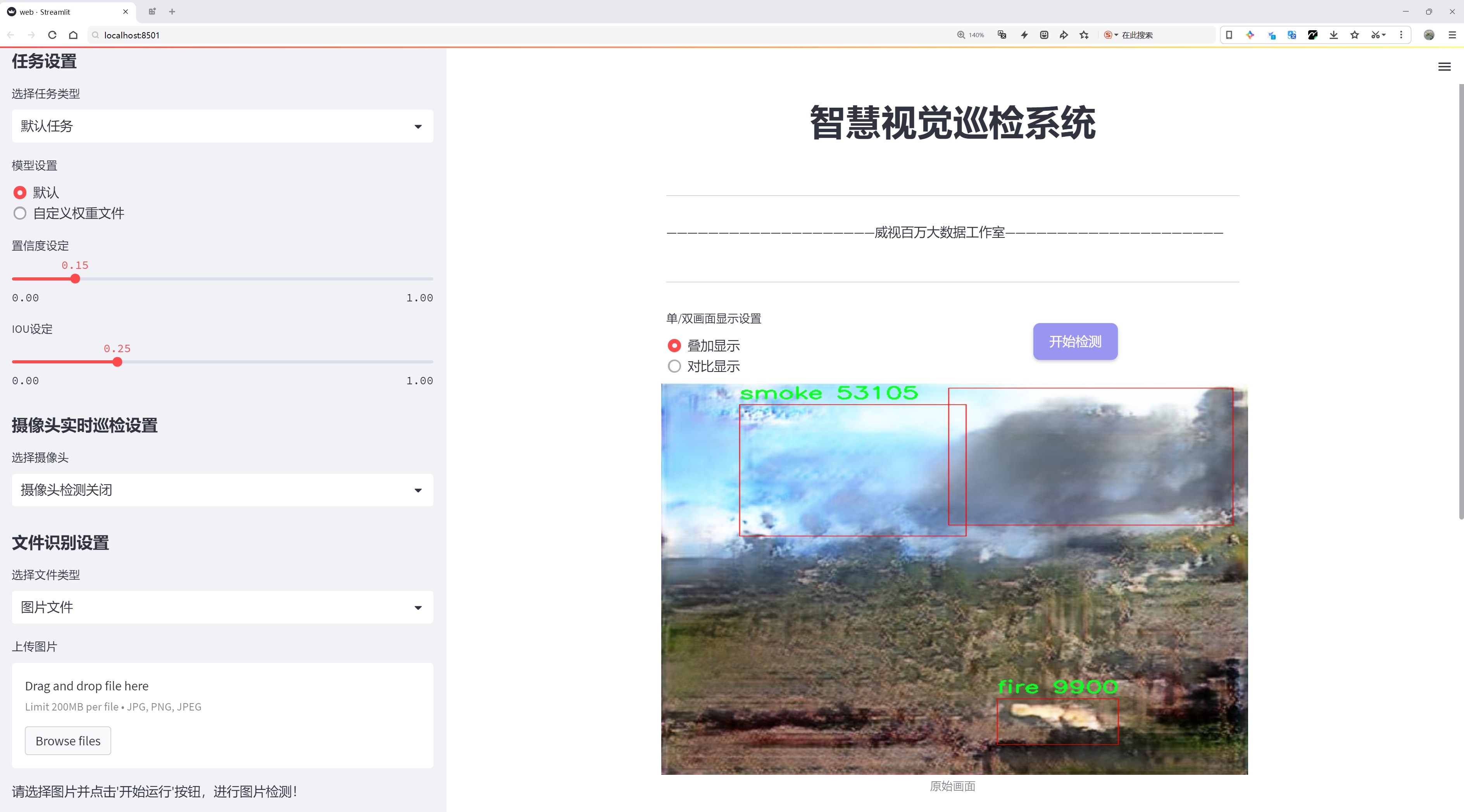Click the 140% zoom indicator
This screenshot has height=812, width=1464.
click(971, 35)
